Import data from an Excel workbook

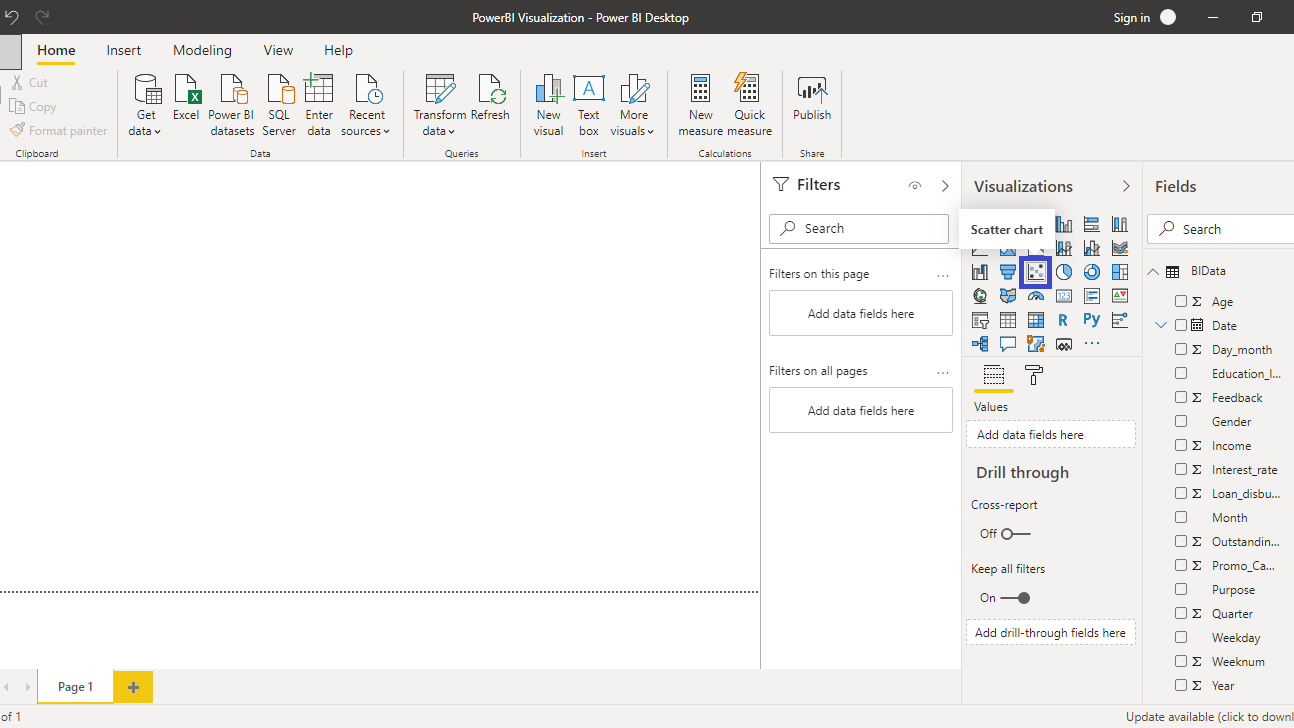[x=186, y=98]
